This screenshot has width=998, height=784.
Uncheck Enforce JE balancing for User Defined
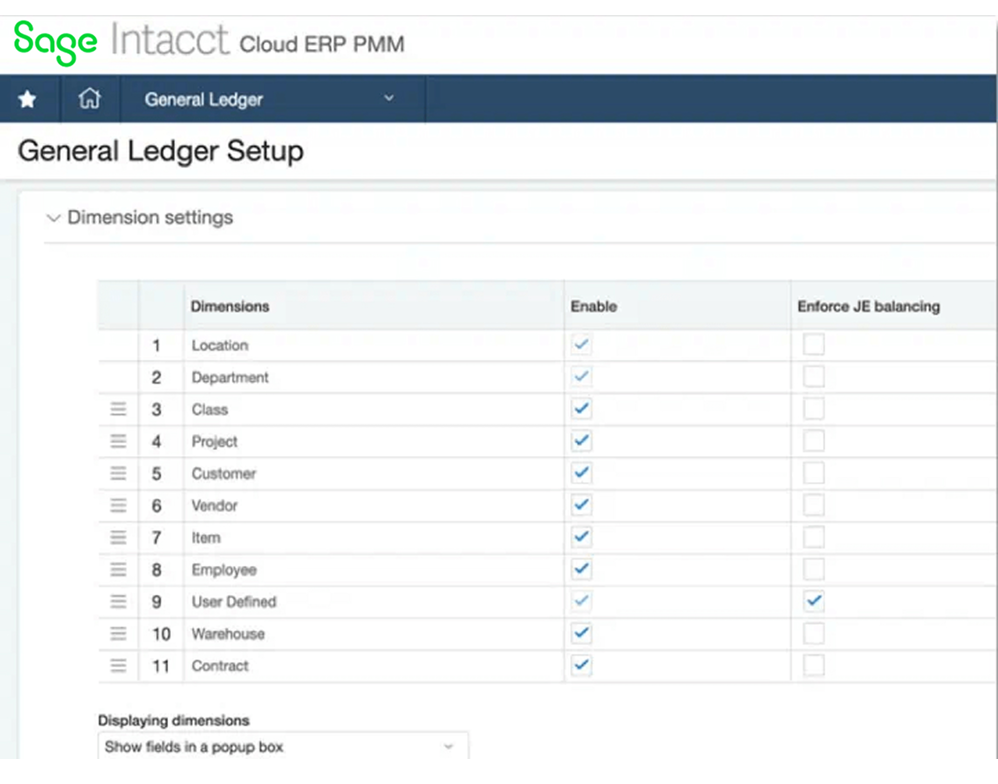(813, 601)
